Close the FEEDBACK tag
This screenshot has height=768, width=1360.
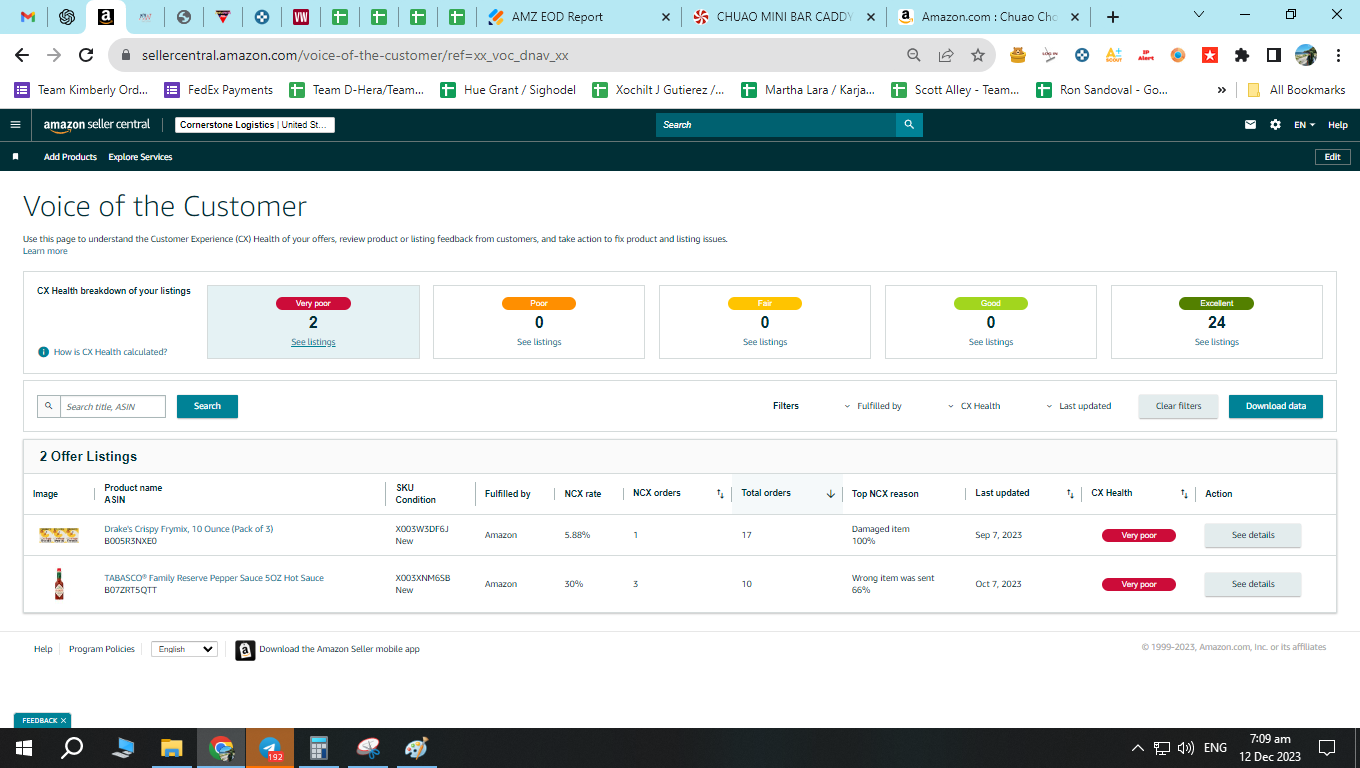pyautogui.click(x=64, y=720)
